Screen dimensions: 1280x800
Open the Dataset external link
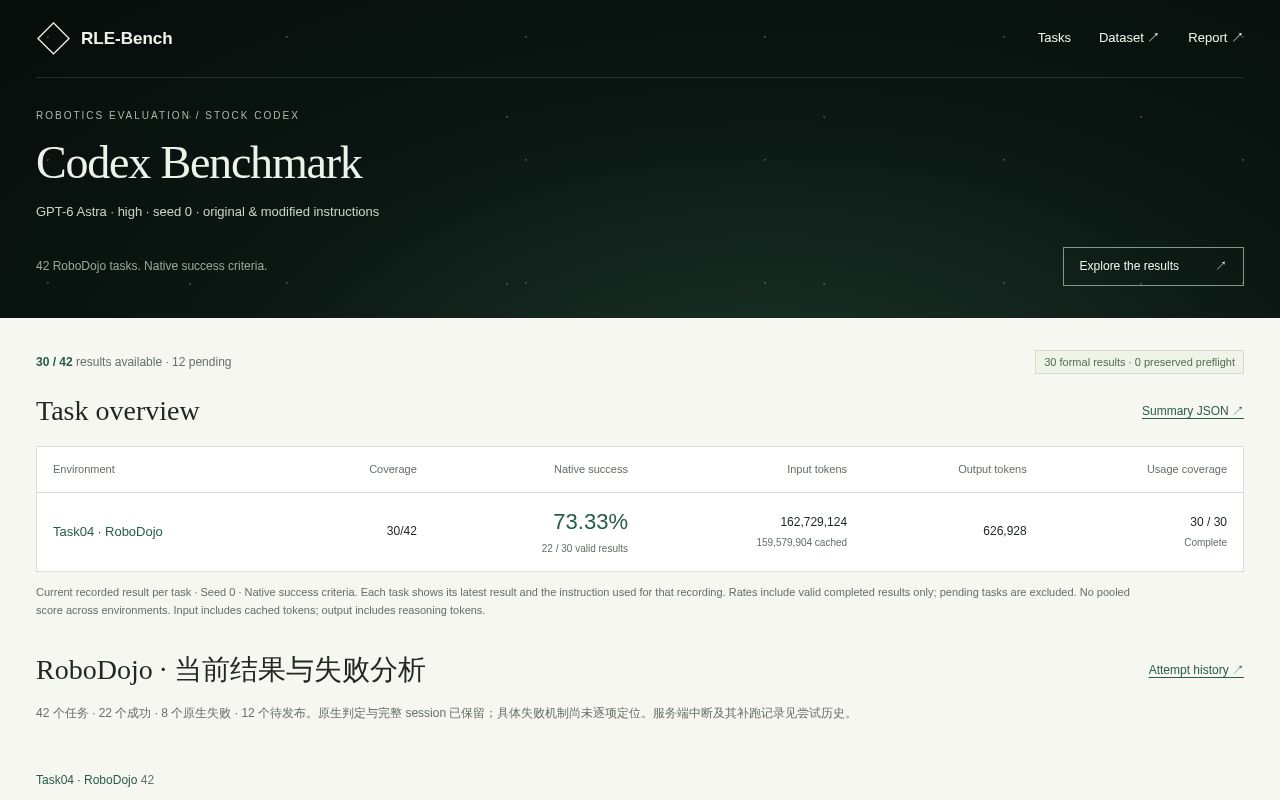[1129, 38]
